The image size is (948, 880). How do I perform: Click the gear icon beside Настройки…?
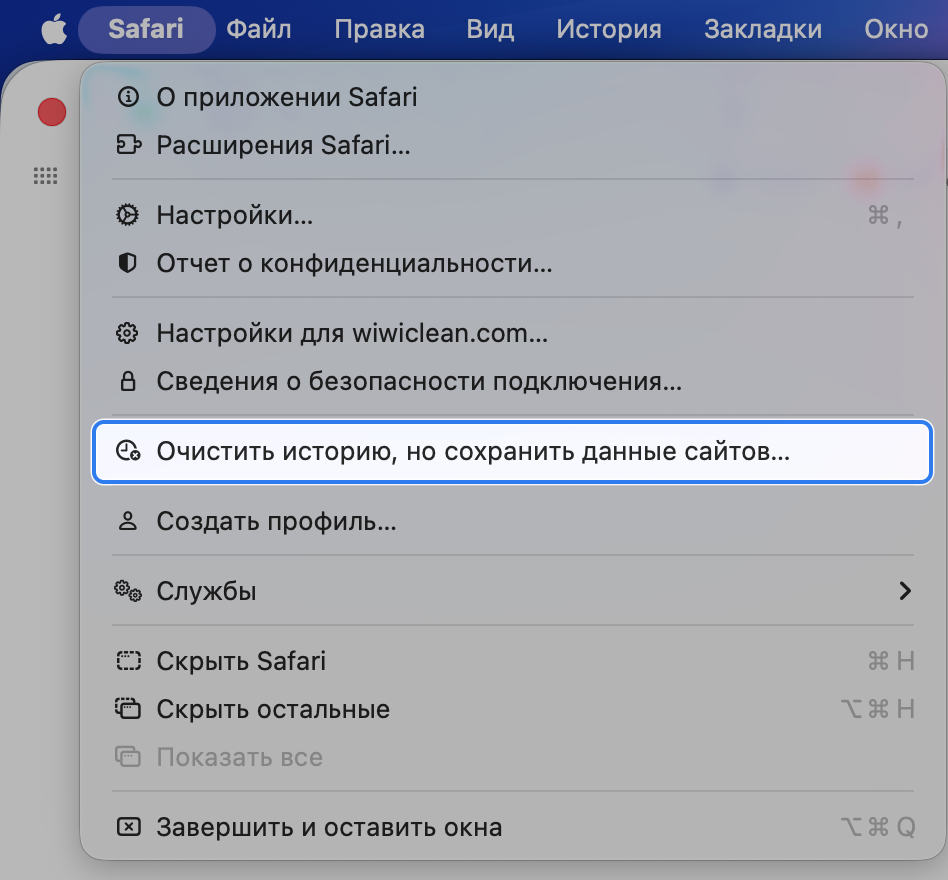128,215
